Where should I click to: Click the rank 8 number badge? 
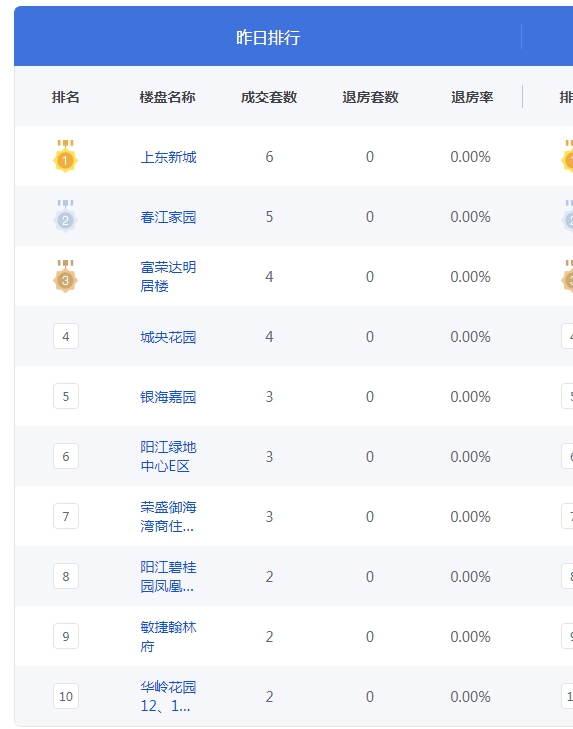tap(66, 576)
